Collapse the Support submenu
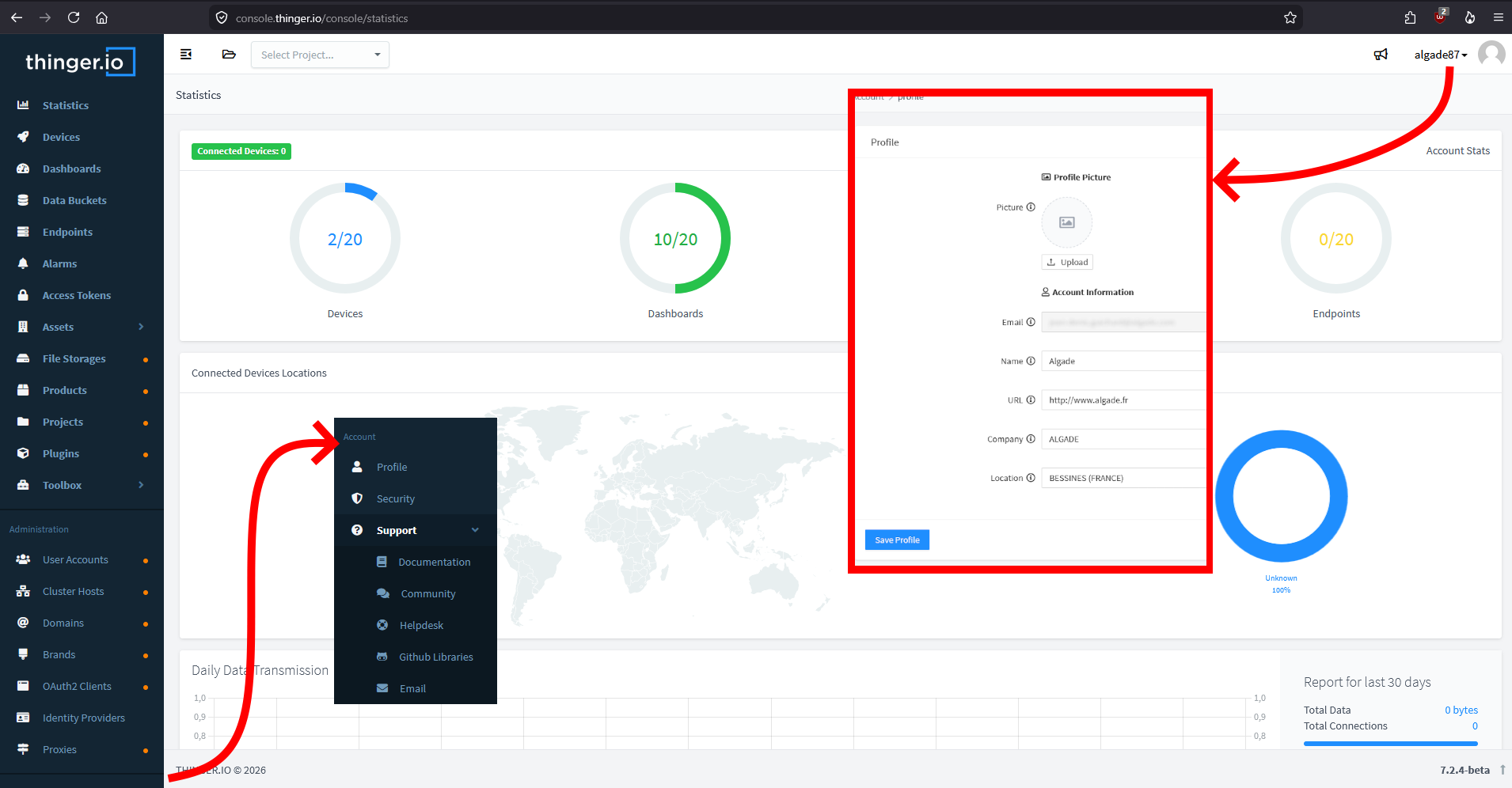The height and width of the screenshot is (788, 1512). (x=416, y=530)
